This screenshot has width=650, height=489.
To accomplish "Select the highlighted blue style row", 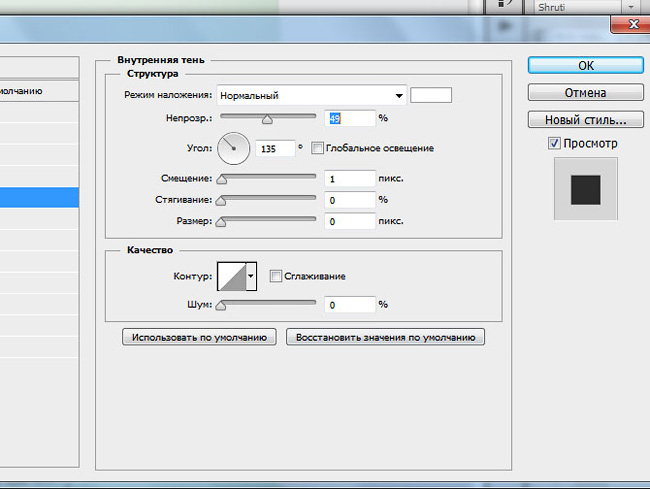I will pos(39,197).
